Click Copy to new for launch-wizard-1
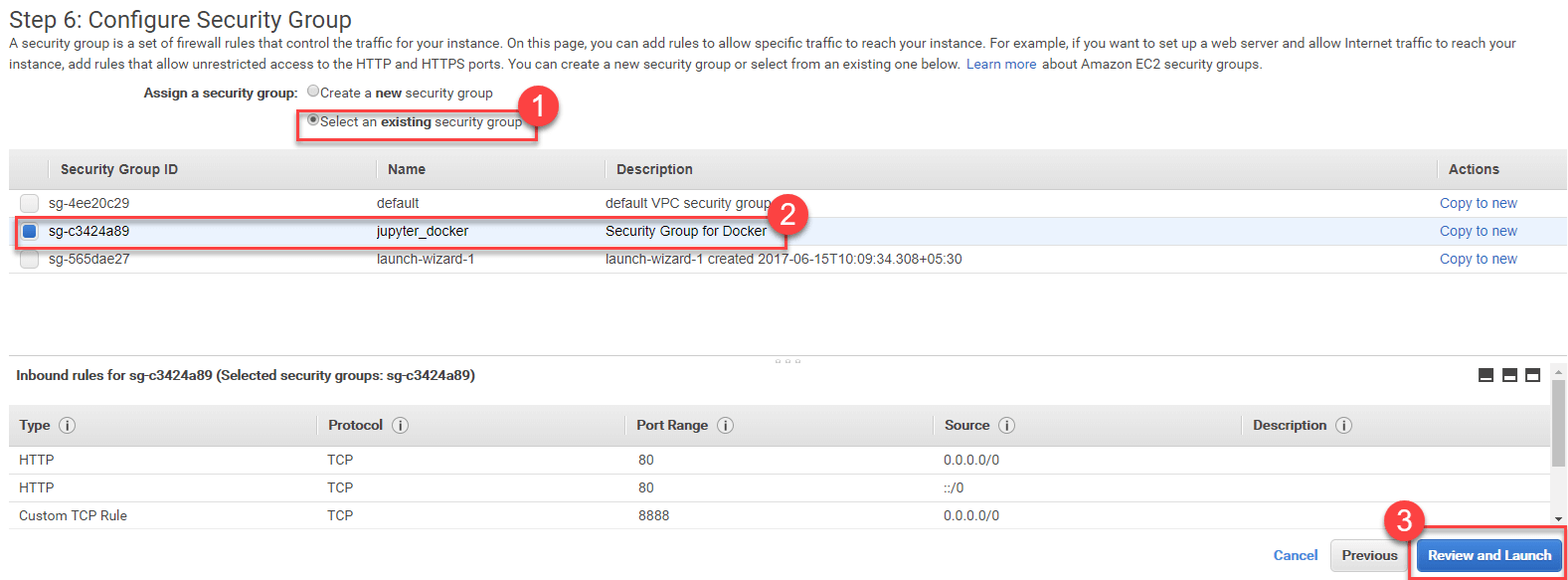 (x=1478, y=259)
